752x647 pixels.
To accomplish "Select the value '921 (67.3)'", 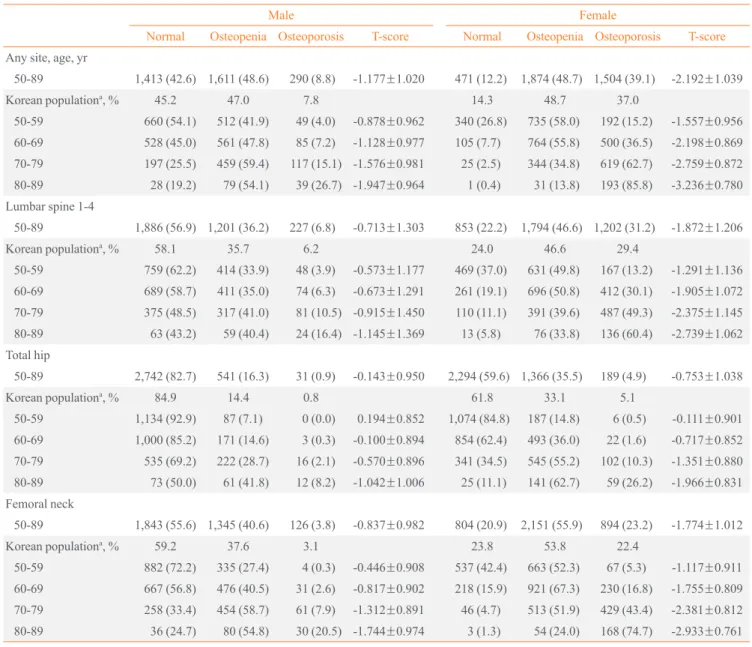I will point(553,589).
